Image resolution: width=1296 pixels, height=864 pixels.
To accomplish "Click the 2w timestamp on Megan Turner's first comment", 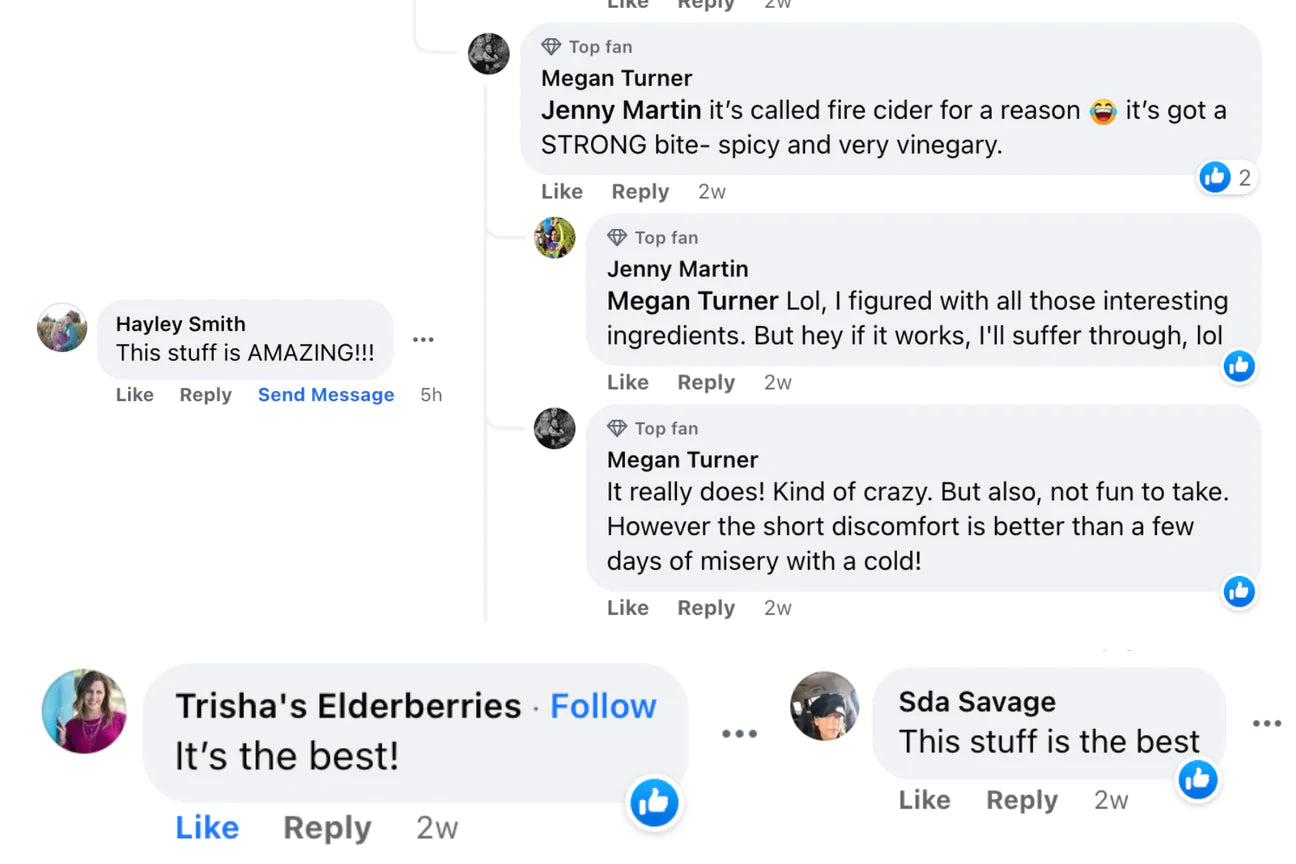I will coord(712,191).
